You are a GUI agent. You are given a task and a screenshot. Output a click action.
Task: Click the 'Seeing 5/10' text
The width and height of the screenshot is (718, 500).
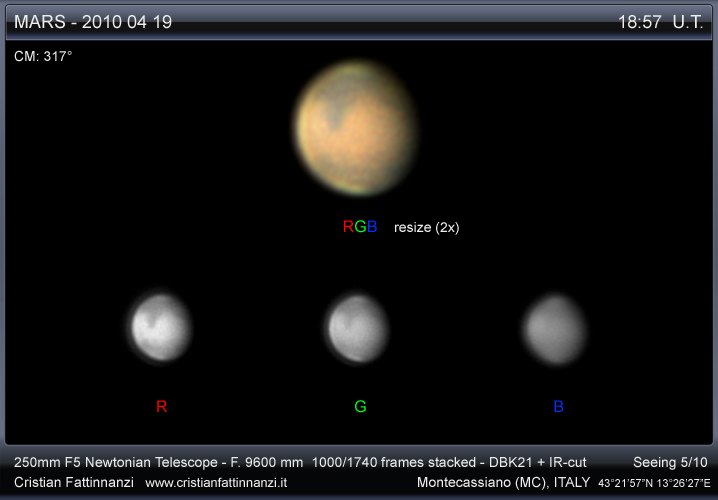pos(670,462)
